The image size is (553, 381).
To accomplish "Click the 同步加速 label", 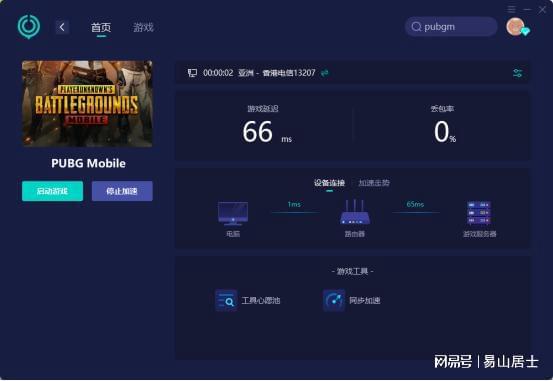I will pyautogui.click(x=365, y=301).
